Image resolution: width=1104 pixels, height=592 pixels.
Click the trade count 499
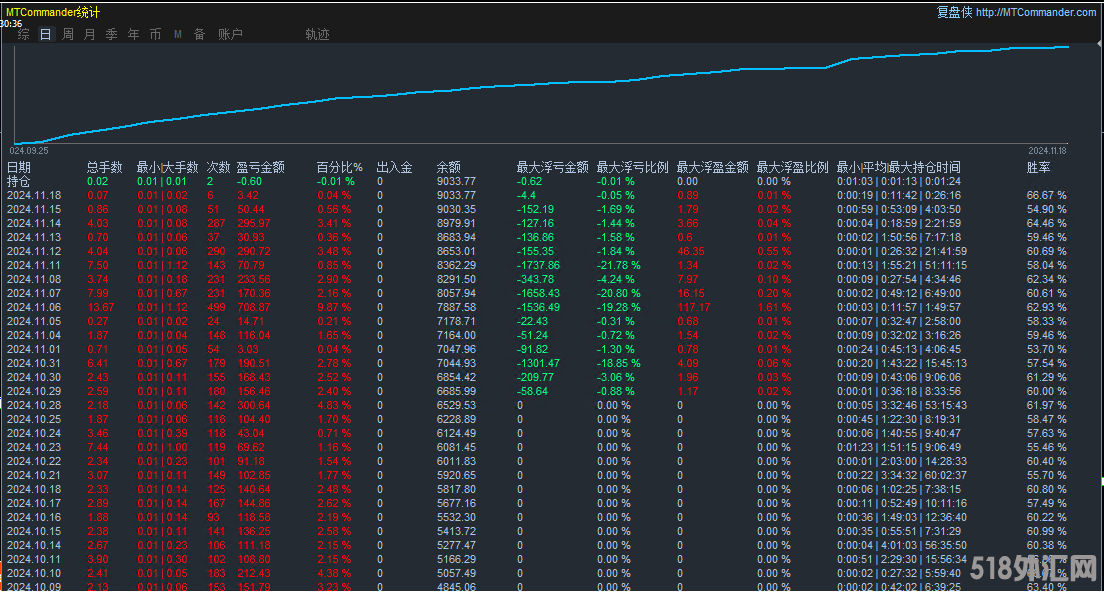[217, 307]
